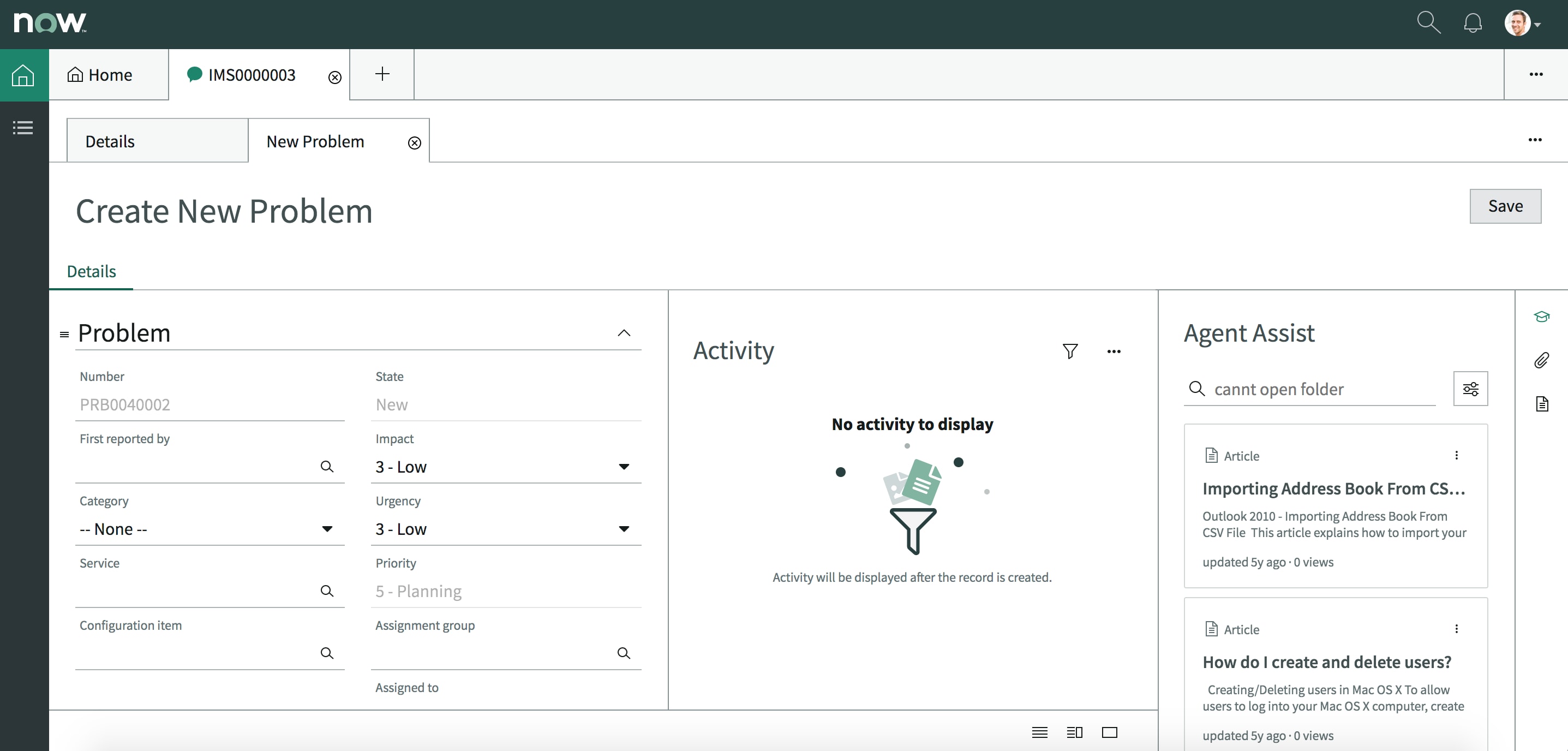This screenshot has width=1568, height=751.
Task: Open the Urgency dropdown
Action: coord(624,529)
